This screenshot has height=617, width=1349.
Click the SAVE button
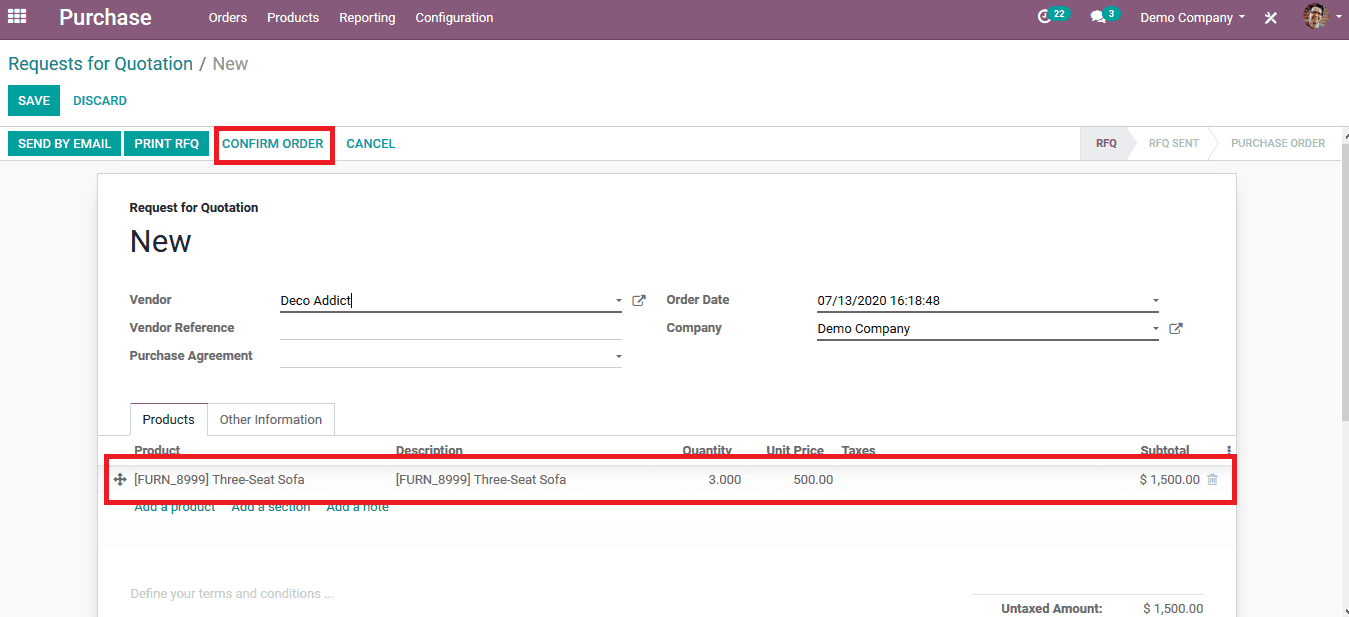(x=34, y=101)
